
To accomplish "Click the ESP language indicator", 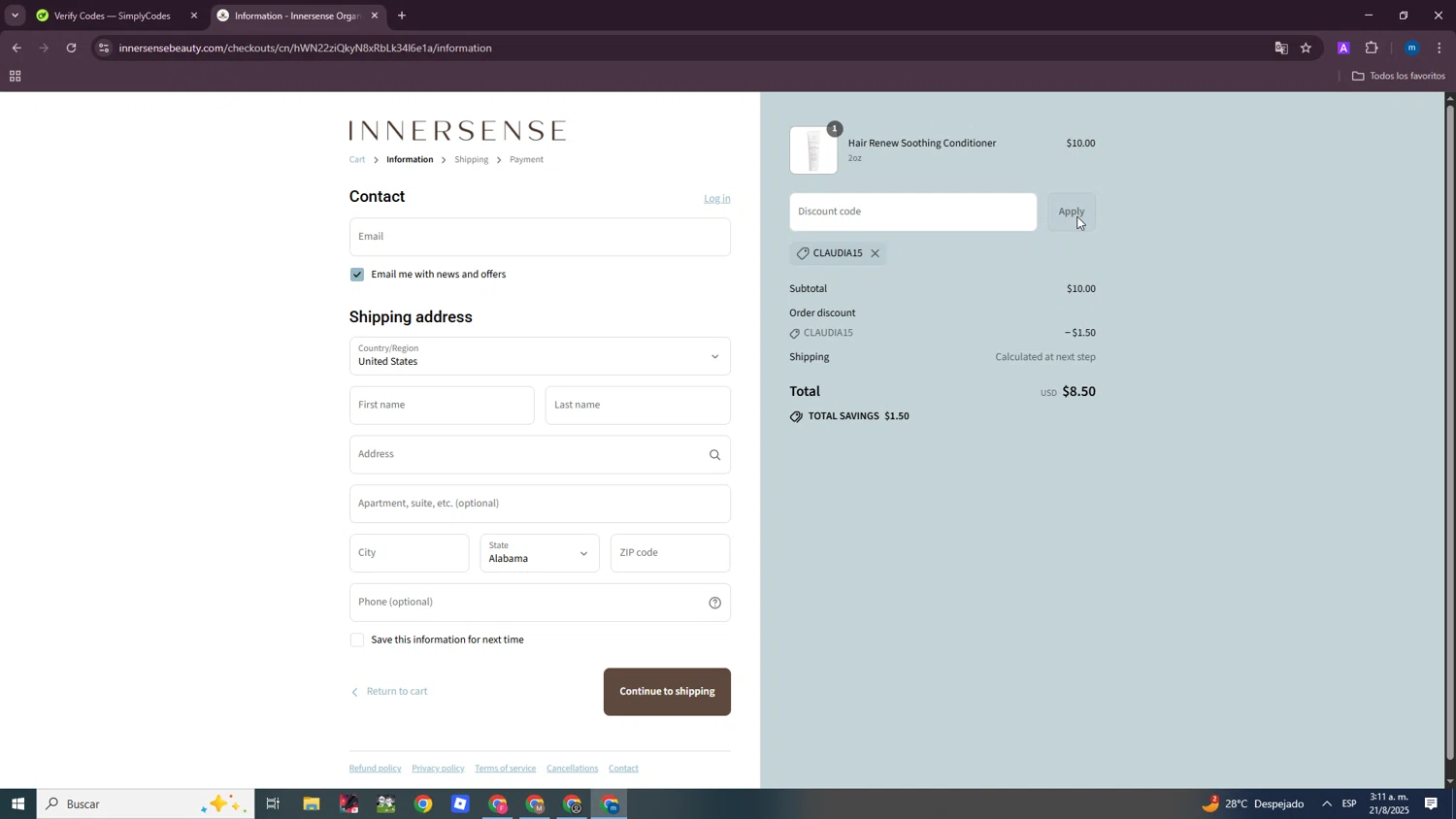I will point(1349,803).
